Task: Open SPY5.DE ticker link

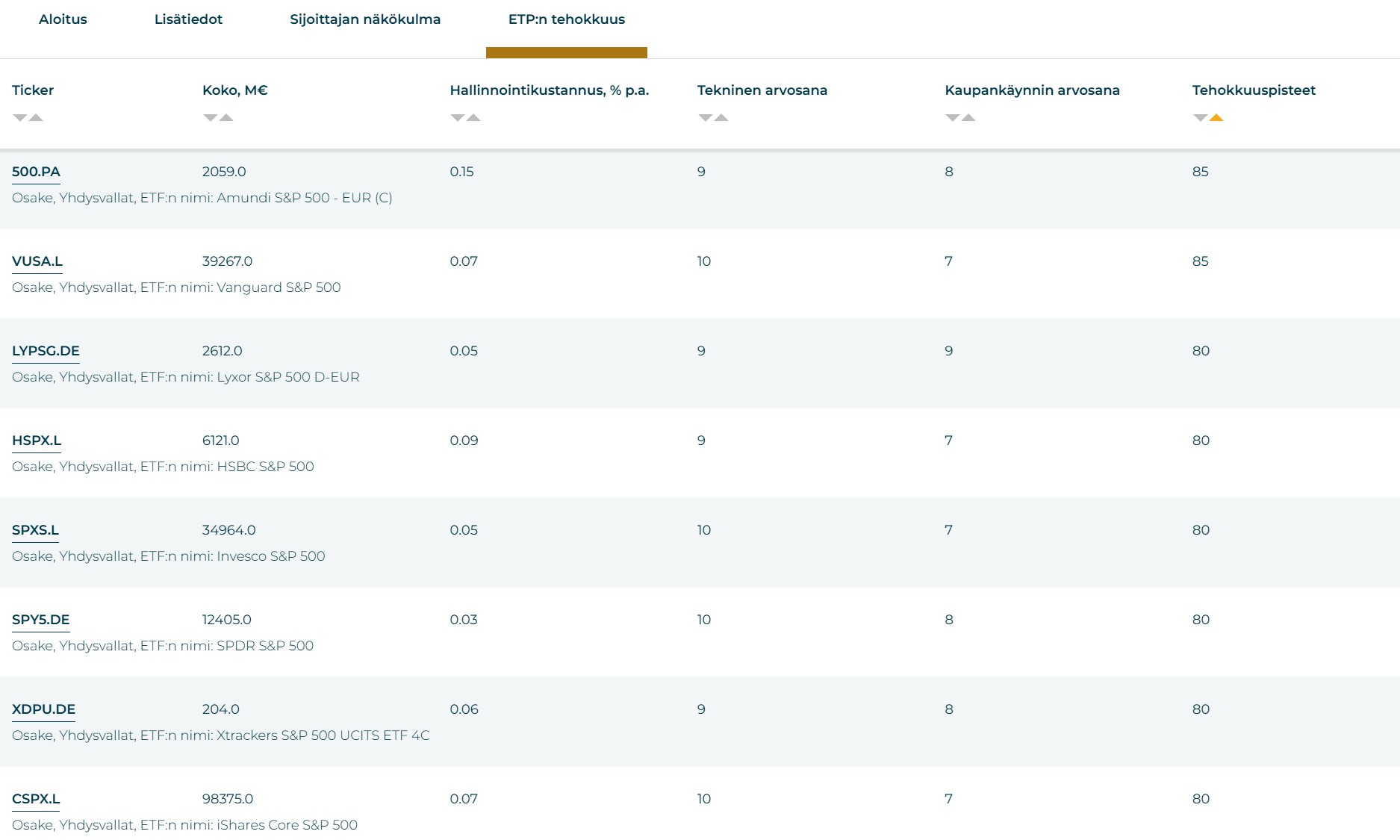Action: click(41, 620)
